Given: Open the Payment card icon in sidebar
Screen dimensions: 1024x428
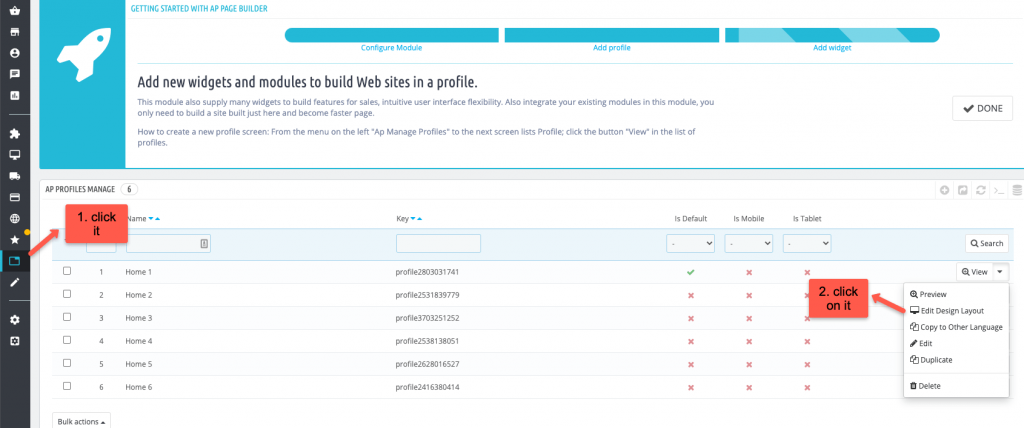Looking at the screenshot, I should tap(15, 197).
